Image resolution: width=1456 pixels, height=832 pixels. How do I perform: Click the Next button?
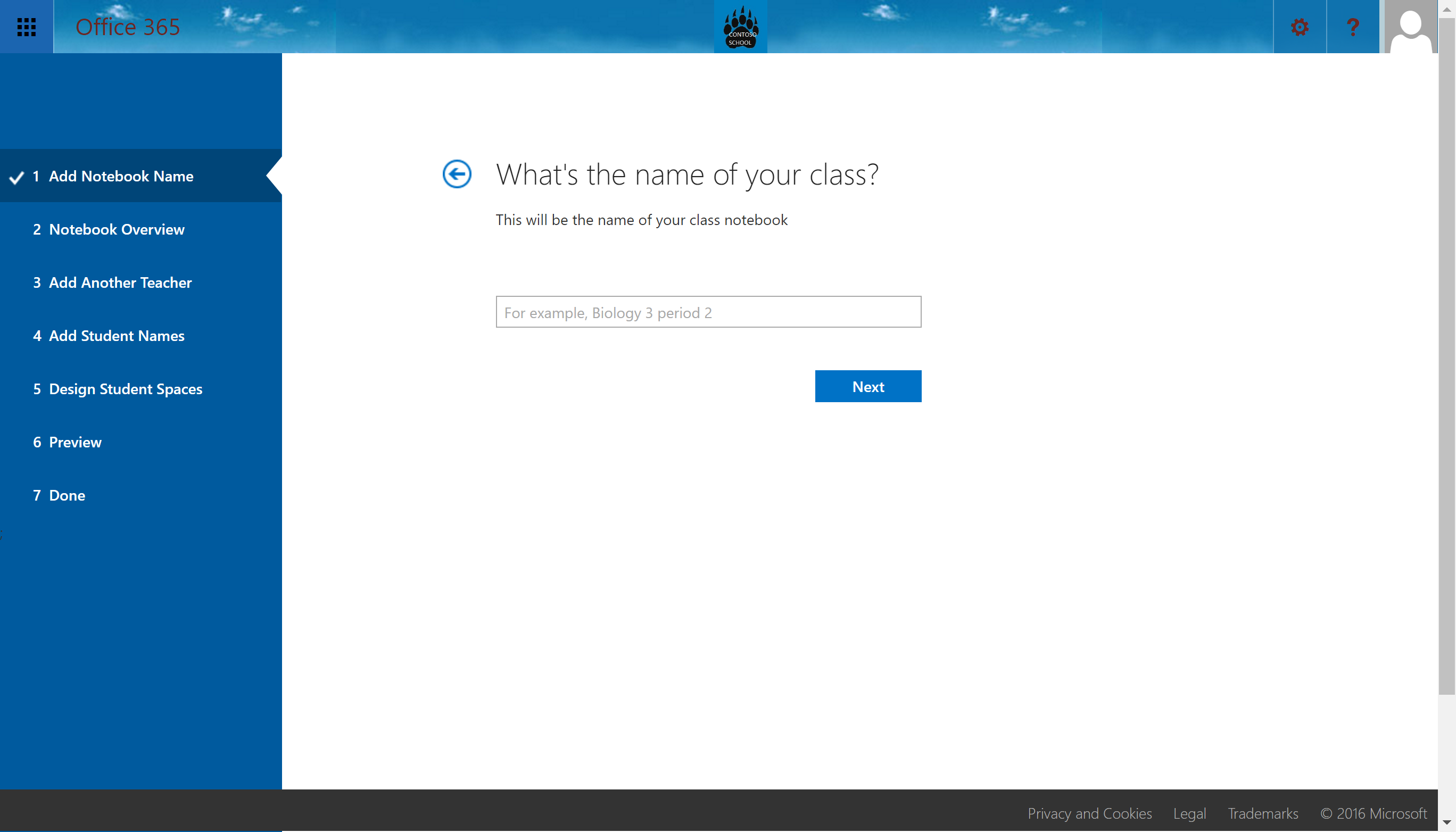868,386
